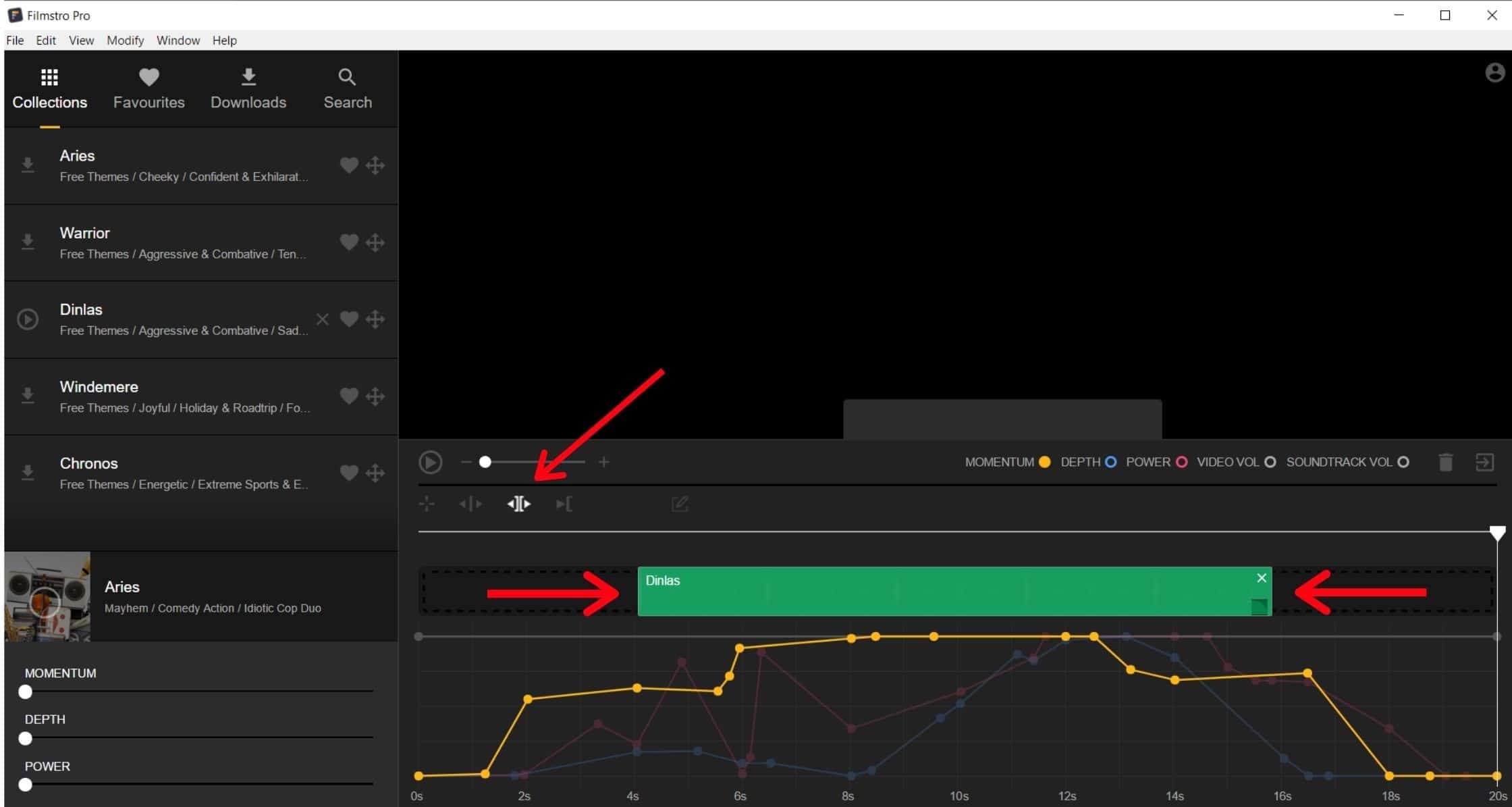This screenshot has width=1512, height=807.
Task: Select the DEPTH graph radio button
Action: pos(1110,463)
